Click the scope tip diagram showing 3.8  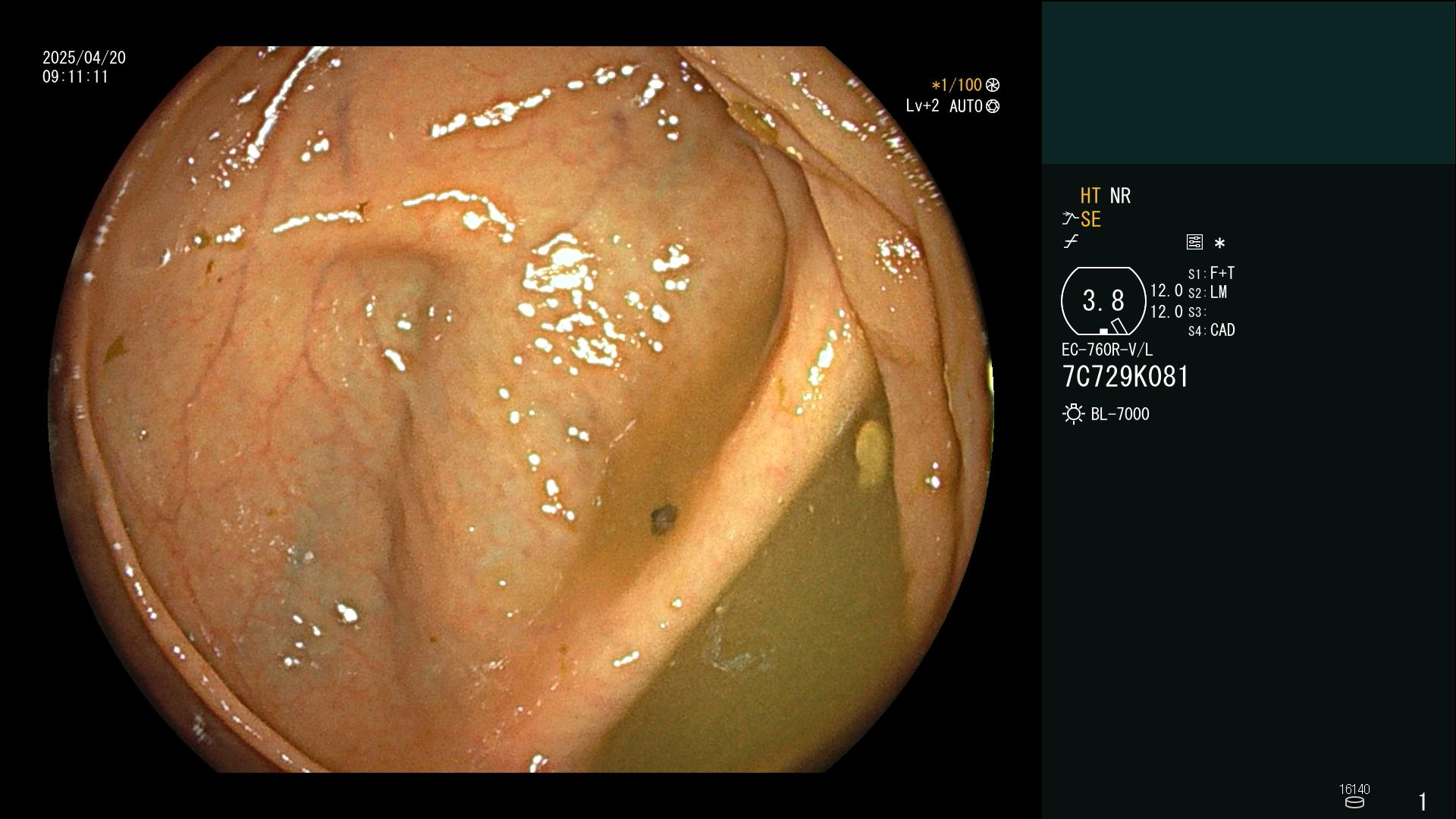(1103, 301)
